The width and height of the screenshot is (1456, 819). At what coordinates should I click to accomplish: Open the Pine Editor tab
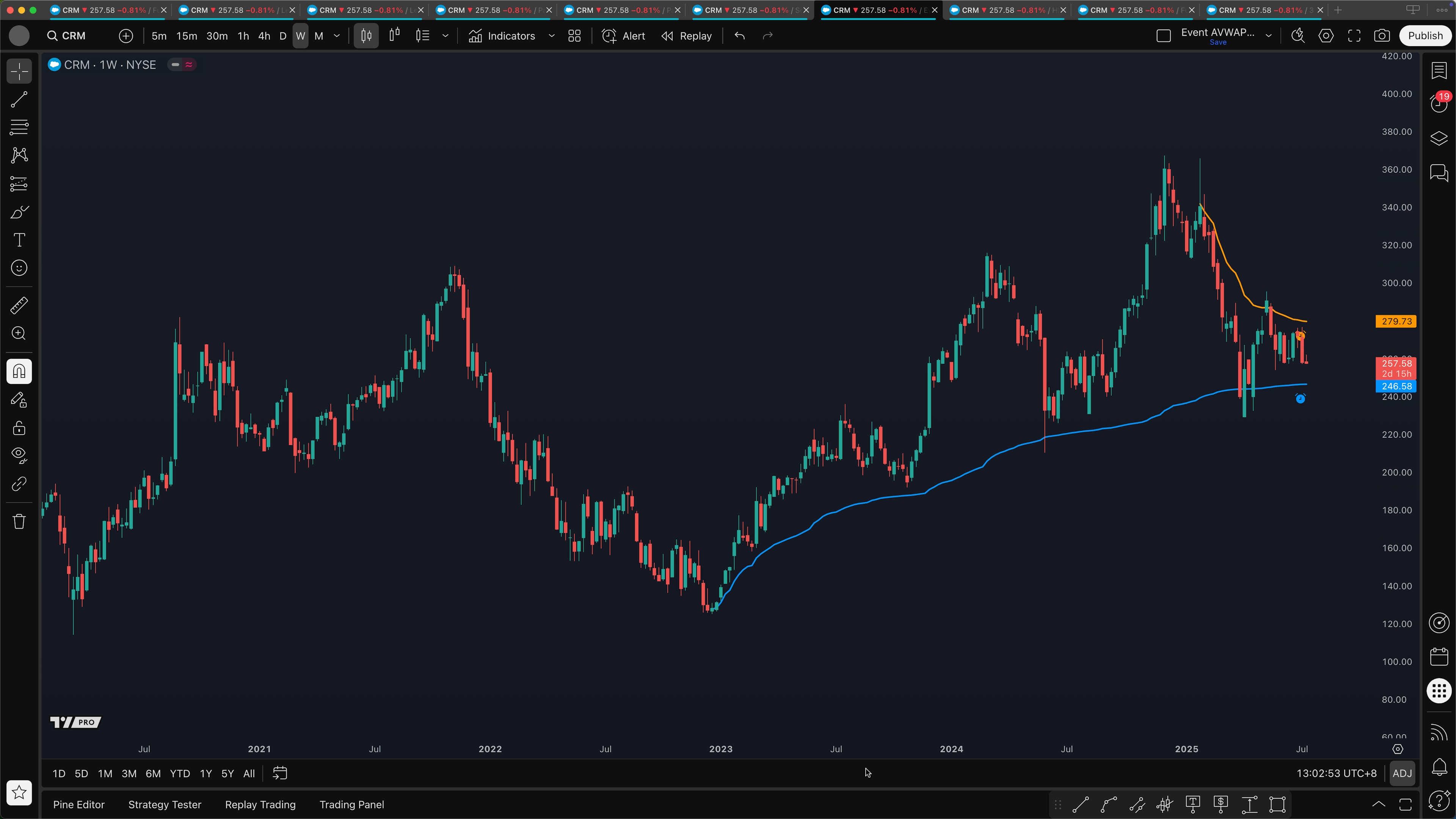(78, 805)
